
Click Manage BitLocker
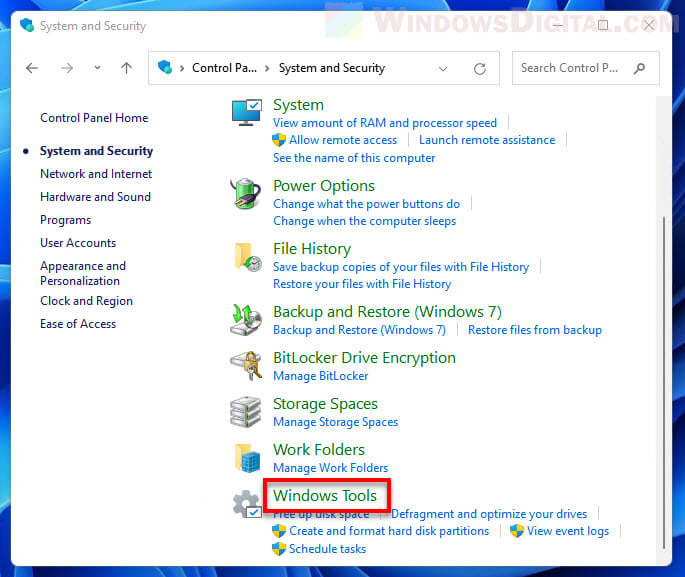[x=321, y=376]
